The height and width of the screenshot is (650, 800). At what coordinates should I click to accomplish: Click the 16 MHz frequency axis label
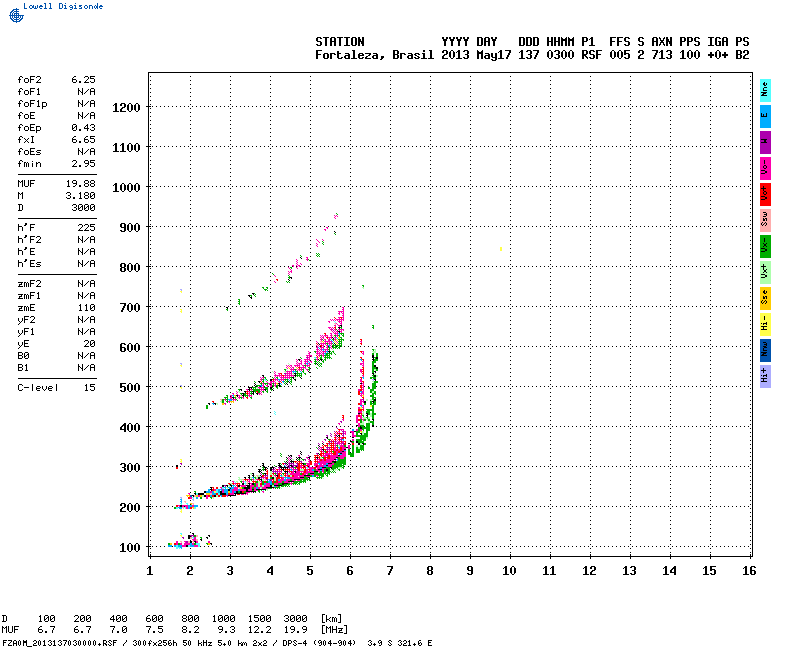749,571
